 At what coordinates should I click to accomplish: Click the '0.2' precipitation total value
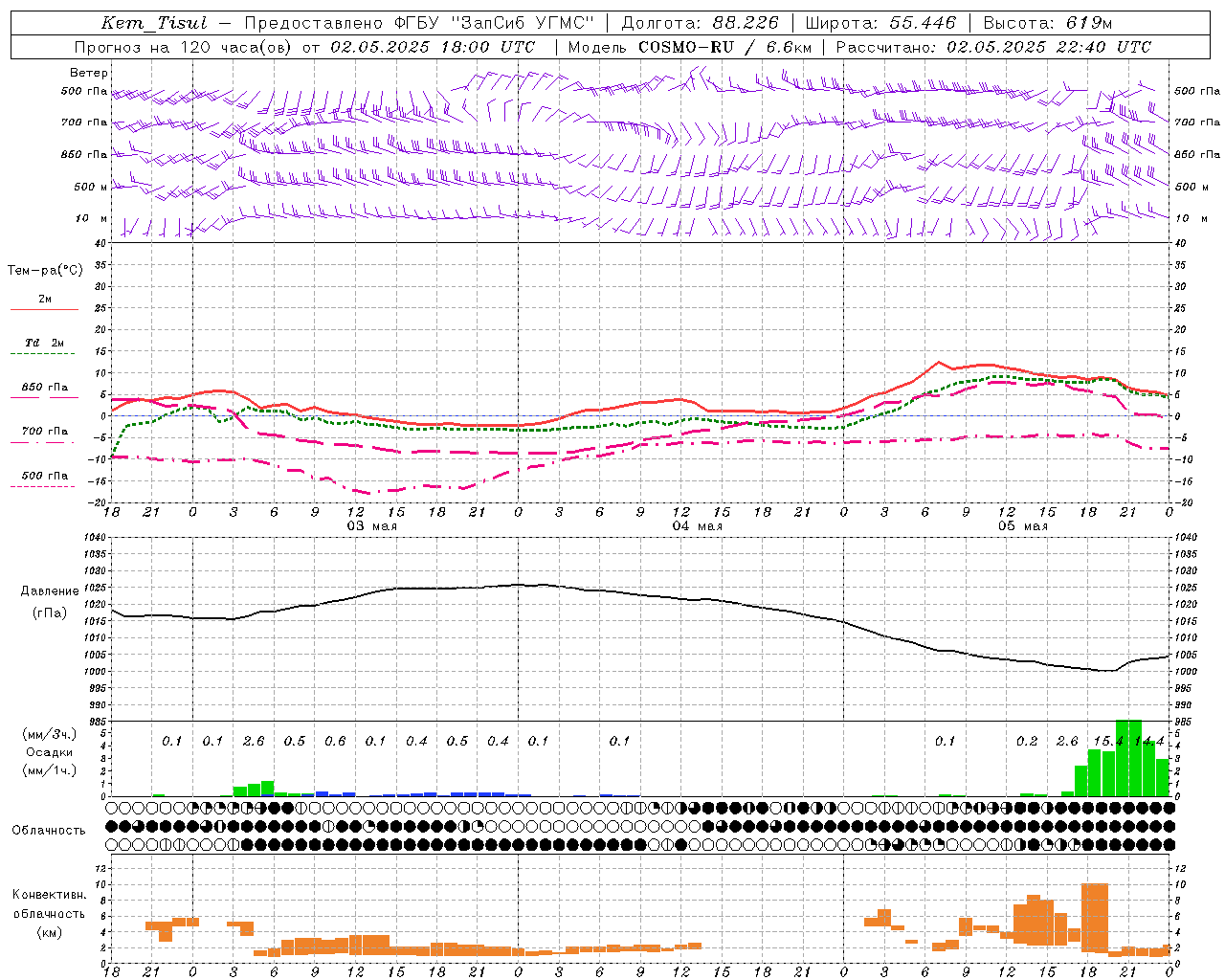tap(1027, 742)
